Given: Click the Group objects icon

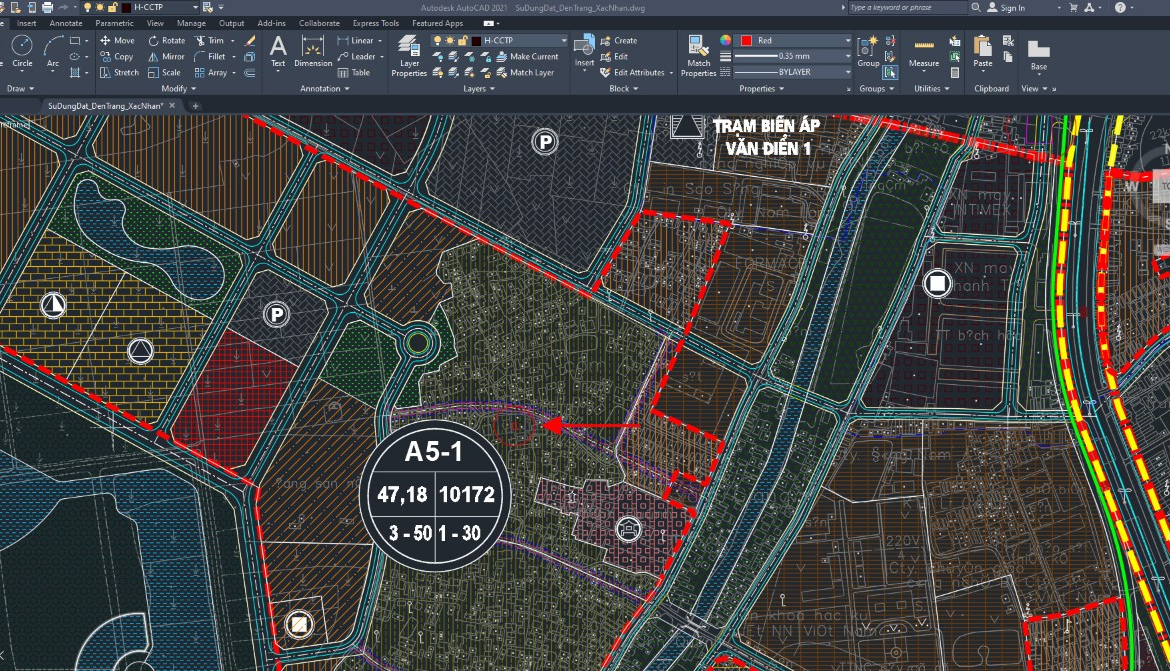Looking at the screenshot, I should (868, 51).
